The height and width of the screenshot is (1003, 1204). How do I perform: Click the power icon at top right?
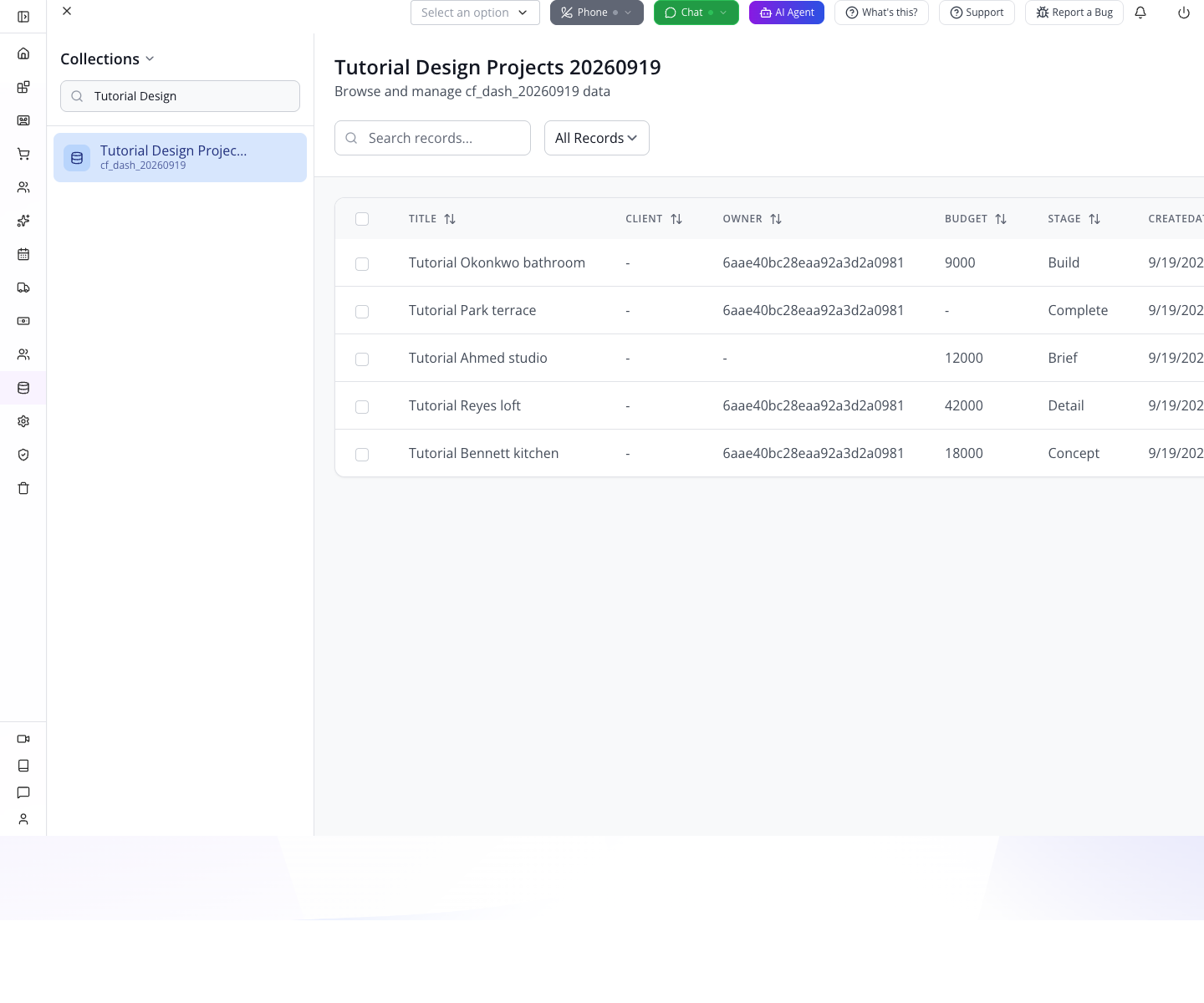click(1184, 13)
